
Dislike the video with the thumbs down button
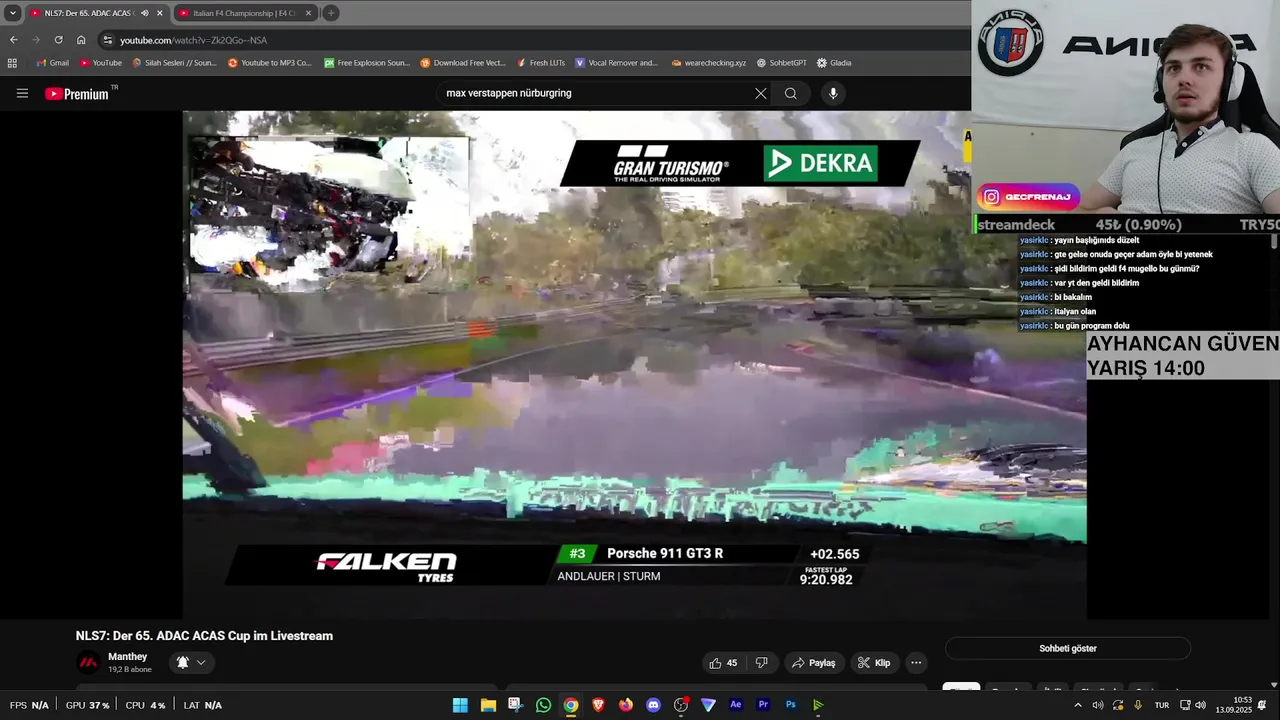762,663
